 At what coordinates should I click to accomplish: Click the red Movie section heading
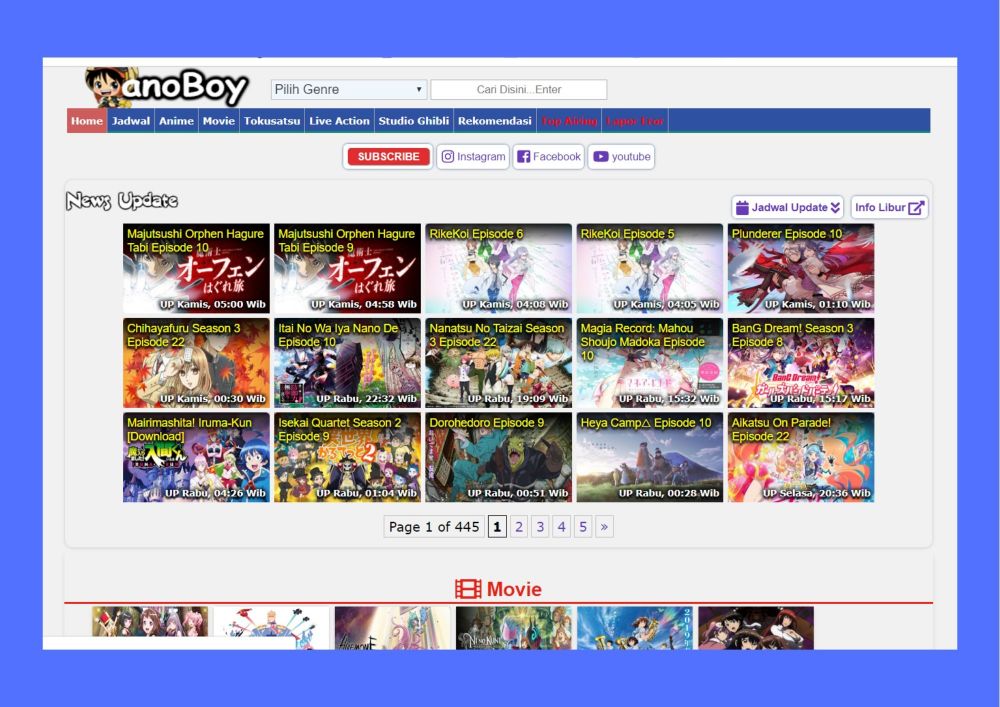tap(498, 589)
